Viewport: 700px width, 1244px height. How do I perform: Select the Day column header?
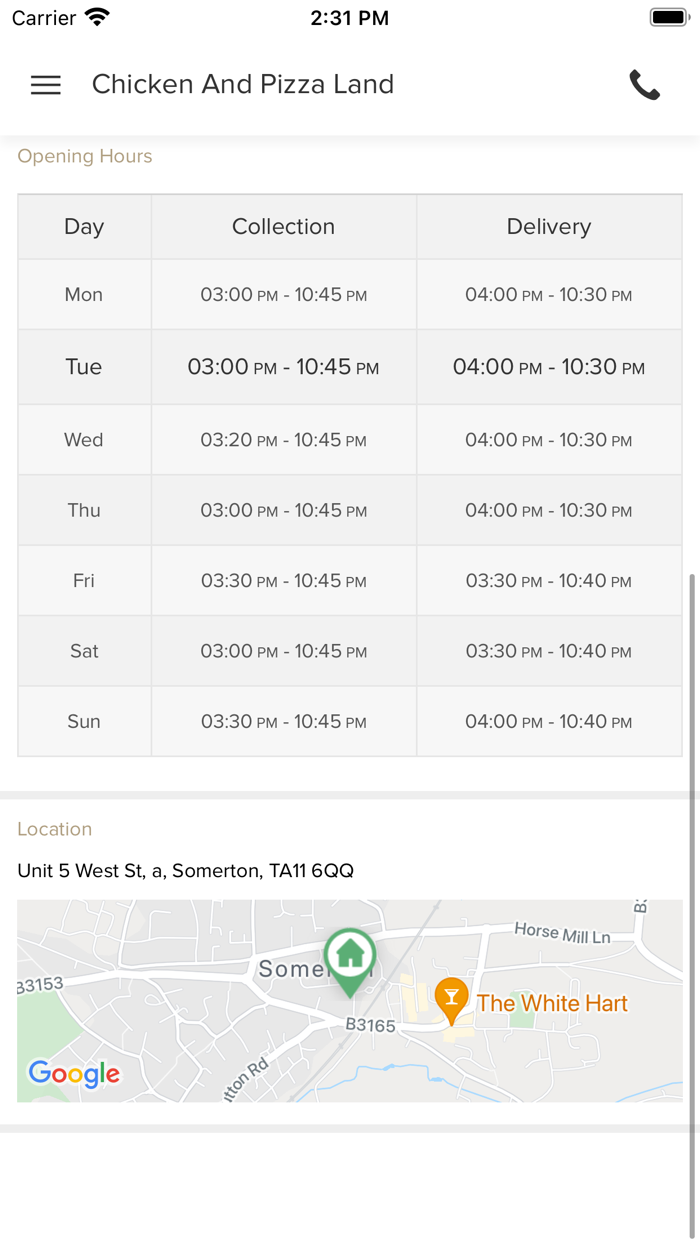[84, 227]
